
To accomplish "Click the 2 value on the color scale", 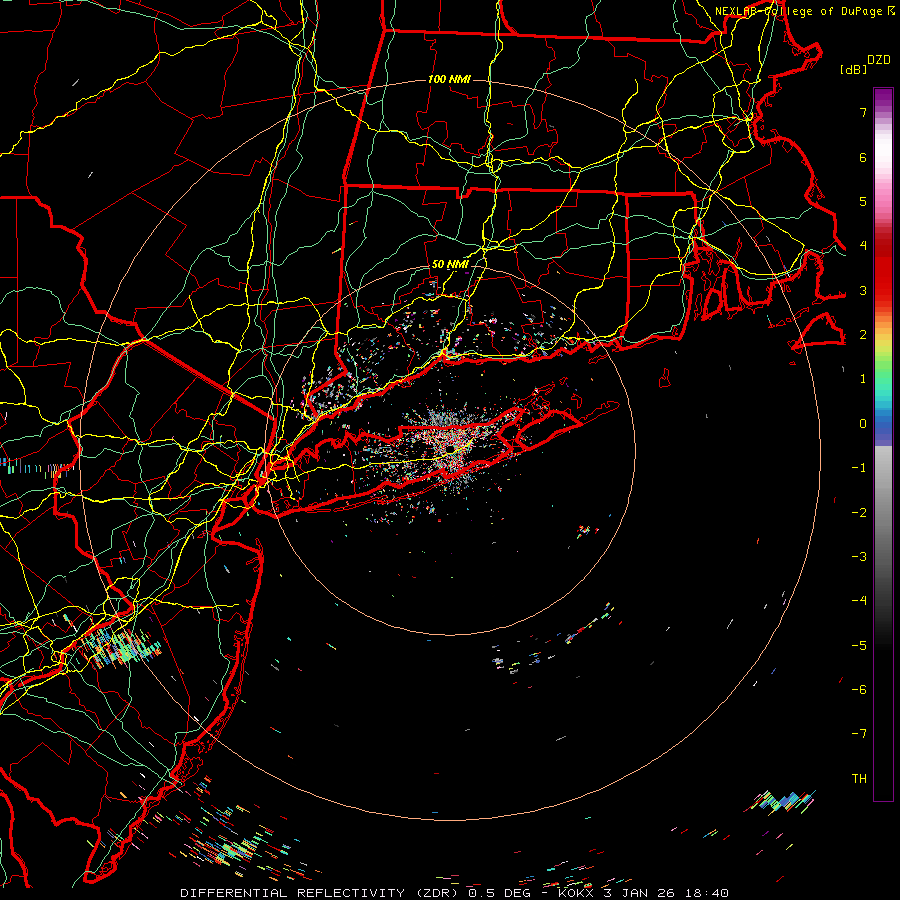I will coord(863,335).
